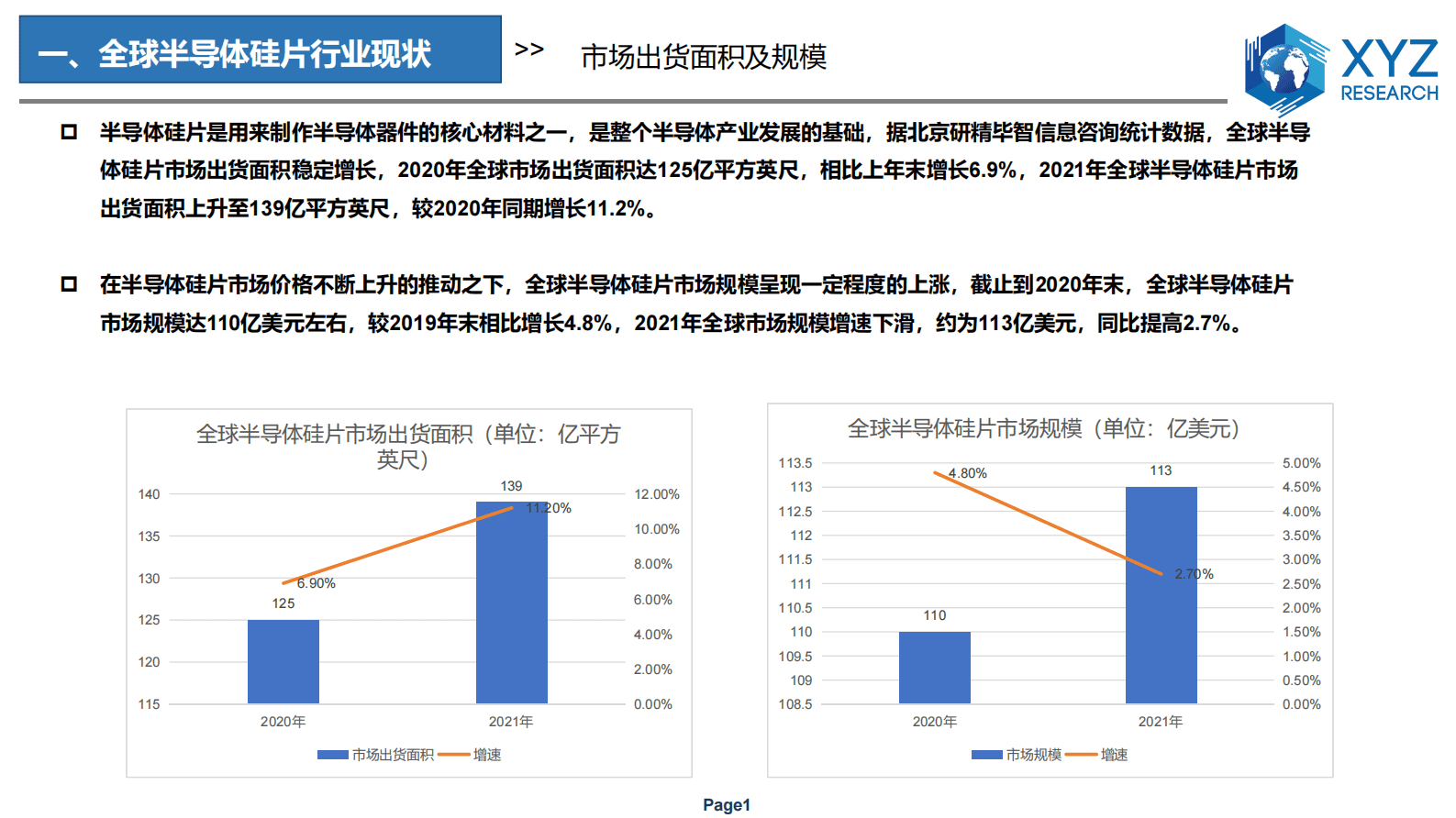Screen dimensions: 1456x818
Task: Click the paragraph beginning '在半导体硅片市场价格'
Action: (696, 304)
